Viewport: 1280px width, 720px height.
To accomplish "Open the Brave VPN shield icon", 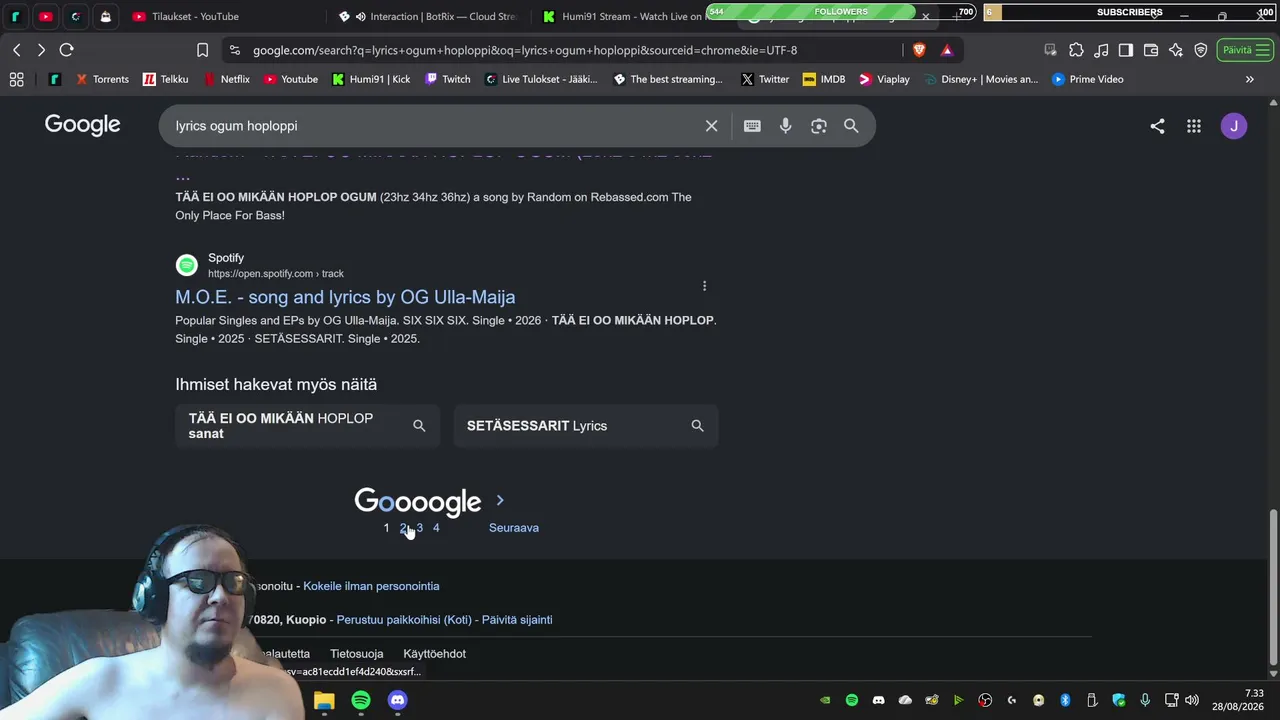I will tap(1201, 50).
